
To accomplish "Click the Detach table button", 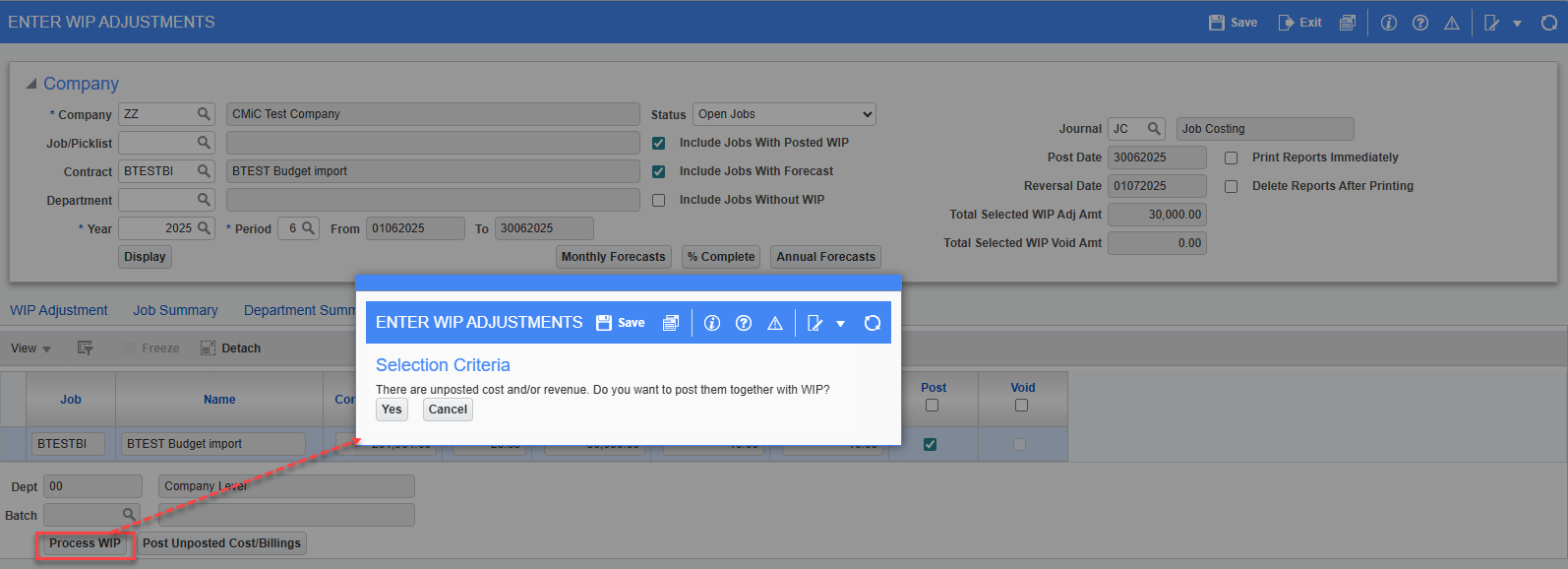I will [x=230, y=348].
